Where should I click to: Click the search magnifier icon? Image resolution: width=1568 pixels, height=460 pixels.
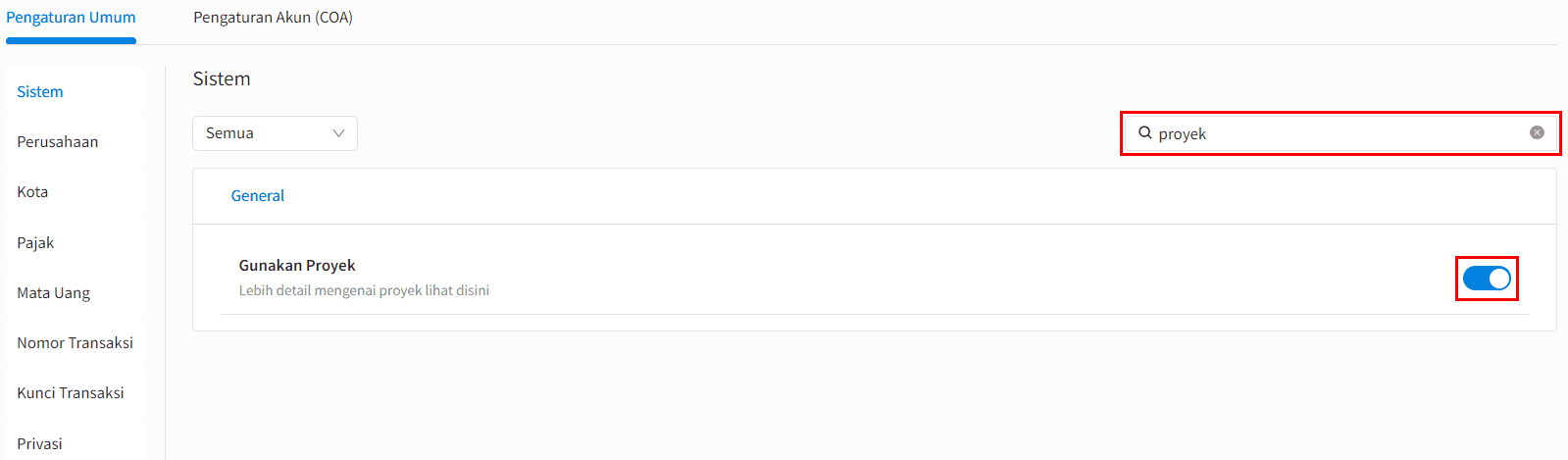(x=1144, y=132)
